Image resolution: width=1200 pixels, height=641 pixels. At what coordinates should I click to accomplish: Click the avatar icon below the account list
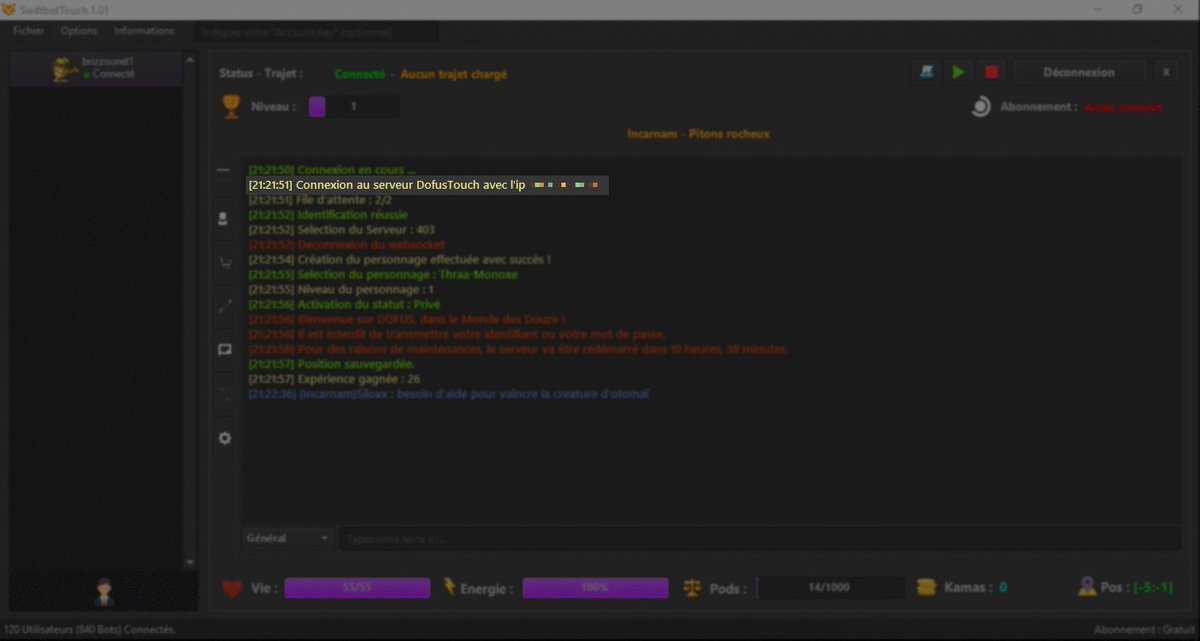[102, 592]
